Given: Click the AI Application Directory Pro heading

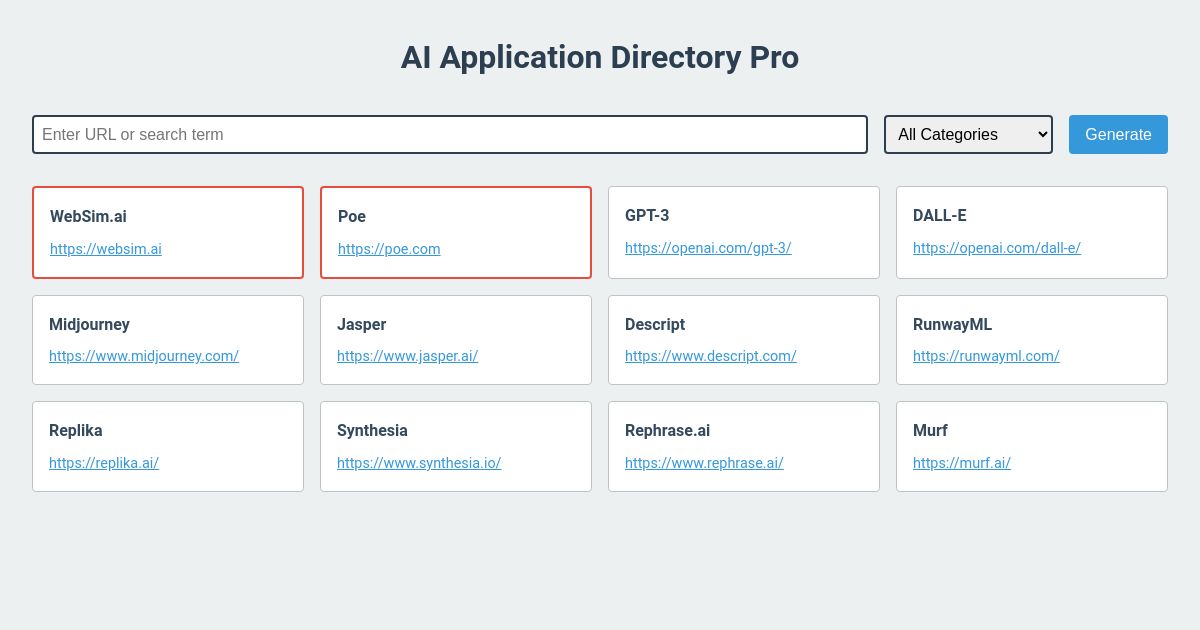Looking at the screenshot, I should pyautogui.click(x=600, y=57).
